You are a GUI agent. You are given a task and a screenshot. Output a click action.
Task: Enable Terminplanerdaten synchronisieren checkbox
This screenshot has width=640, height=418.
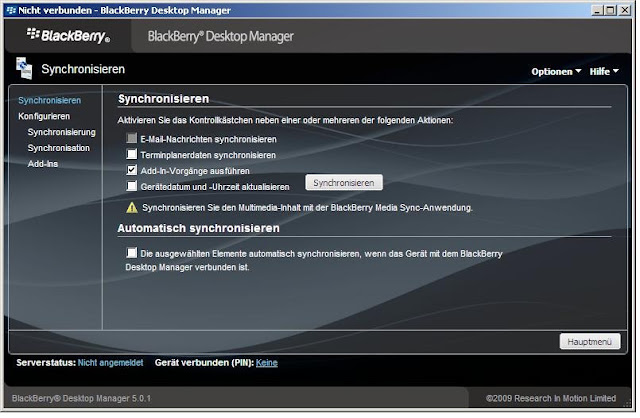(x=132, y=154)
